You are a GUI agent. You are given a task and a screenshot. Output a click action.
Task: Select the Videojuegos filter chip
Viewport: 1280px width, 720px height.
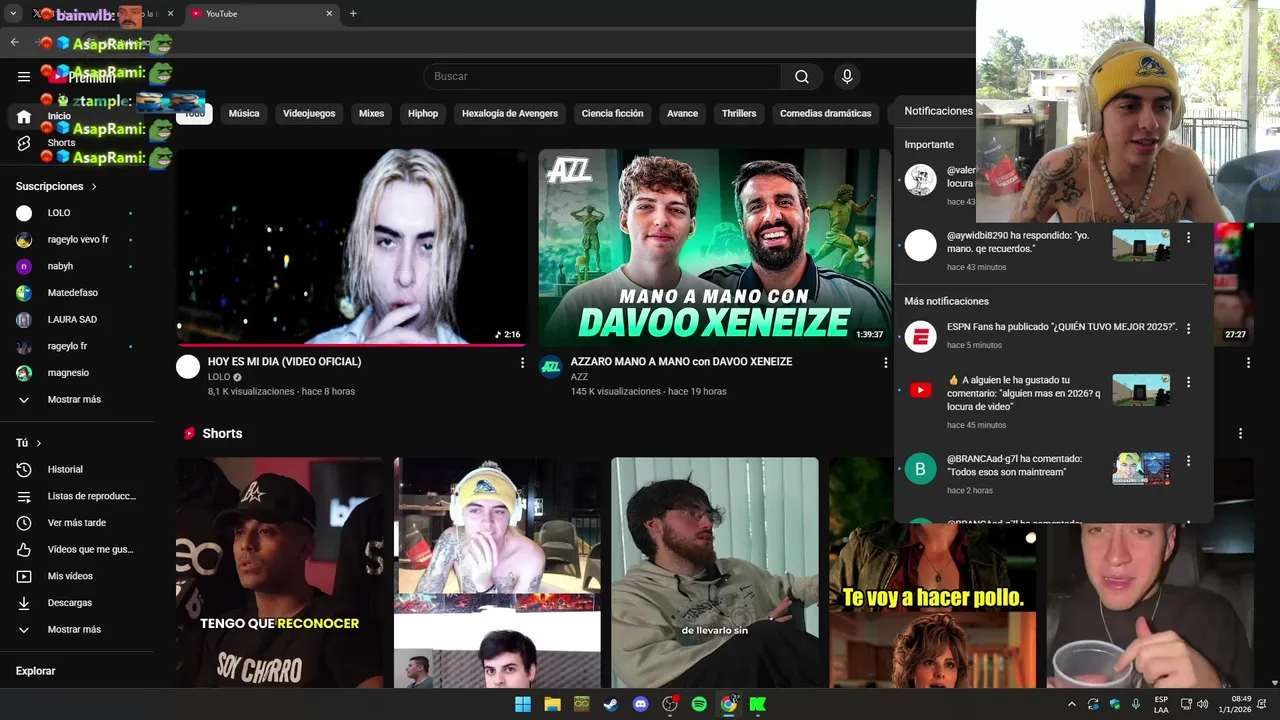[x=309, y=113]
